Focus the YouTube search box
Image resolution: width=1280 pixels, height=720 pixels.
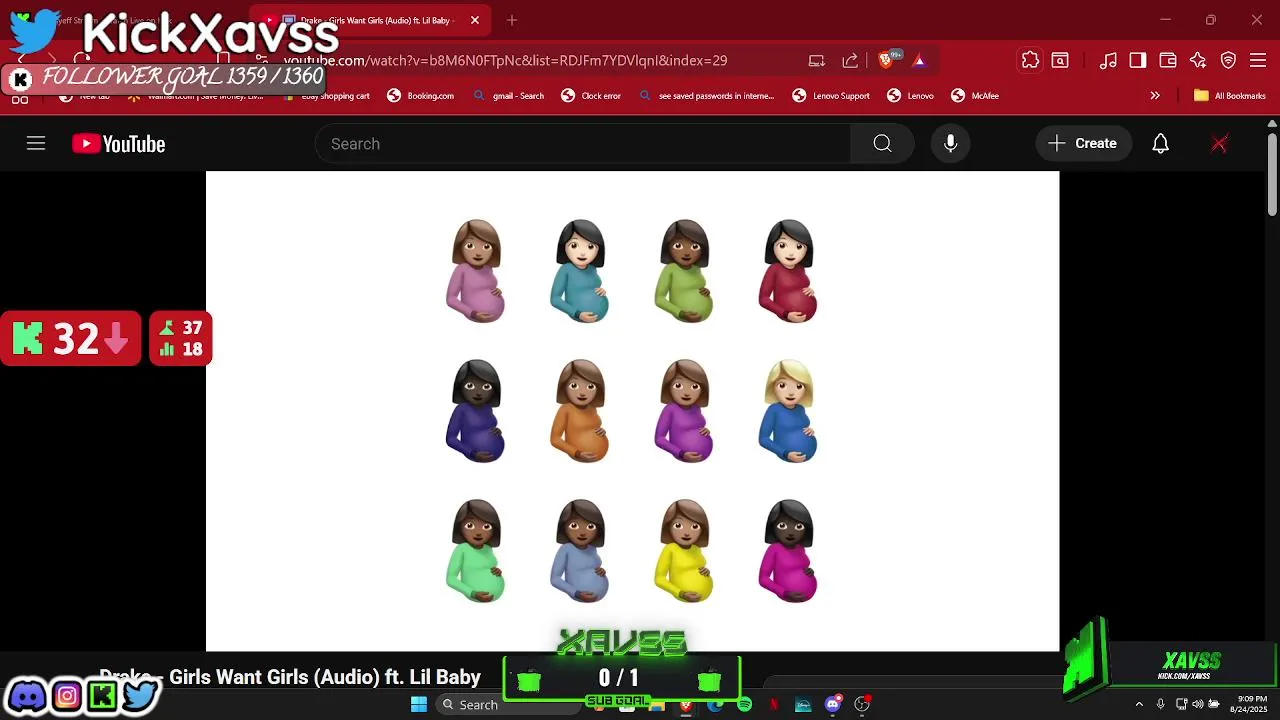(583, 144)
